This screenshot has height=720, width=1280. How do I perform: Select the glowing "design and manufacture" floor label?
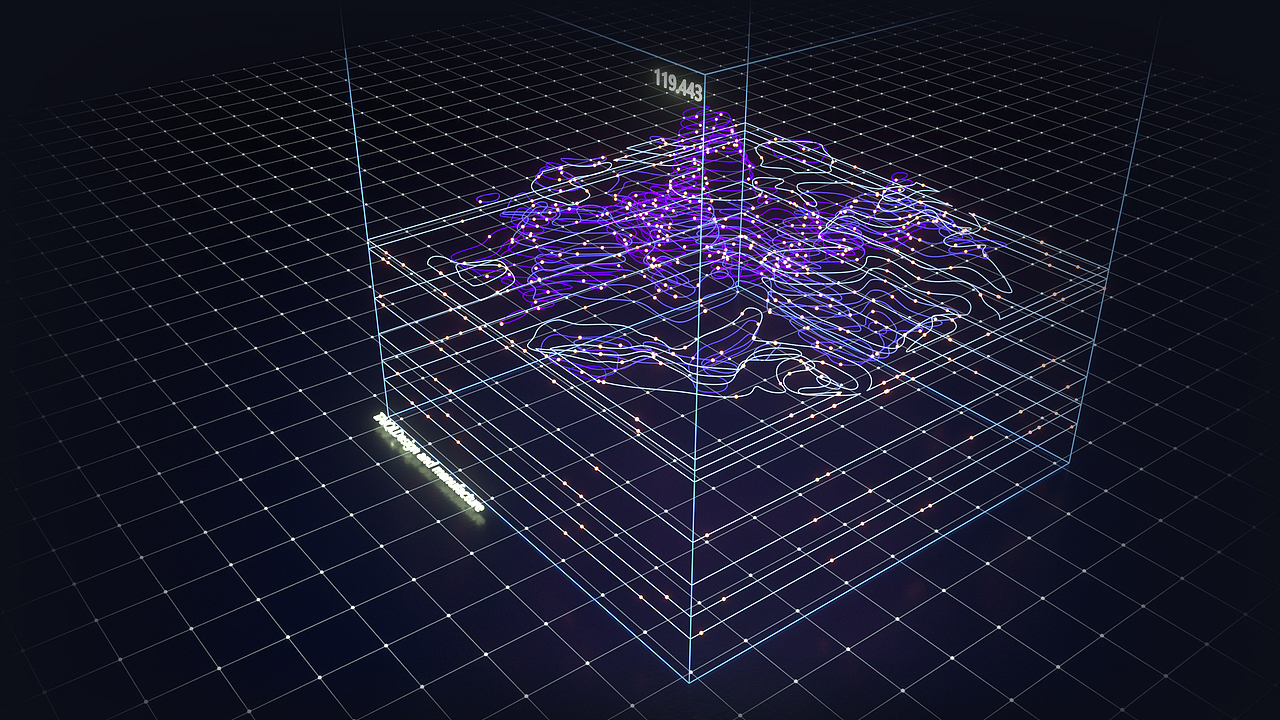pyautogui.click(x=429, y=462)
